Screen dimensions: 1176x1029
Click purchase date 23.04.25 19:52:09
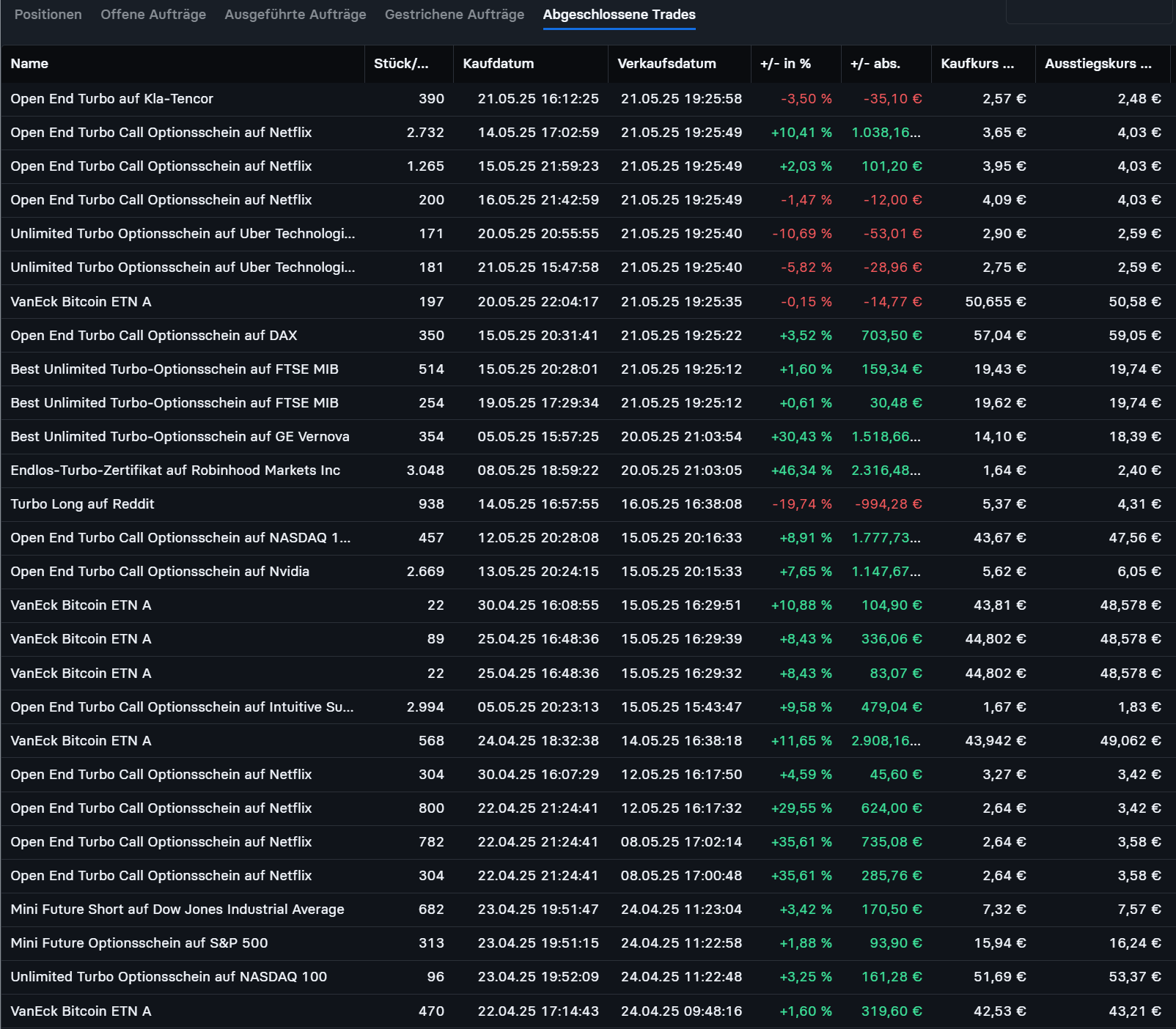[x=538, y=976]
